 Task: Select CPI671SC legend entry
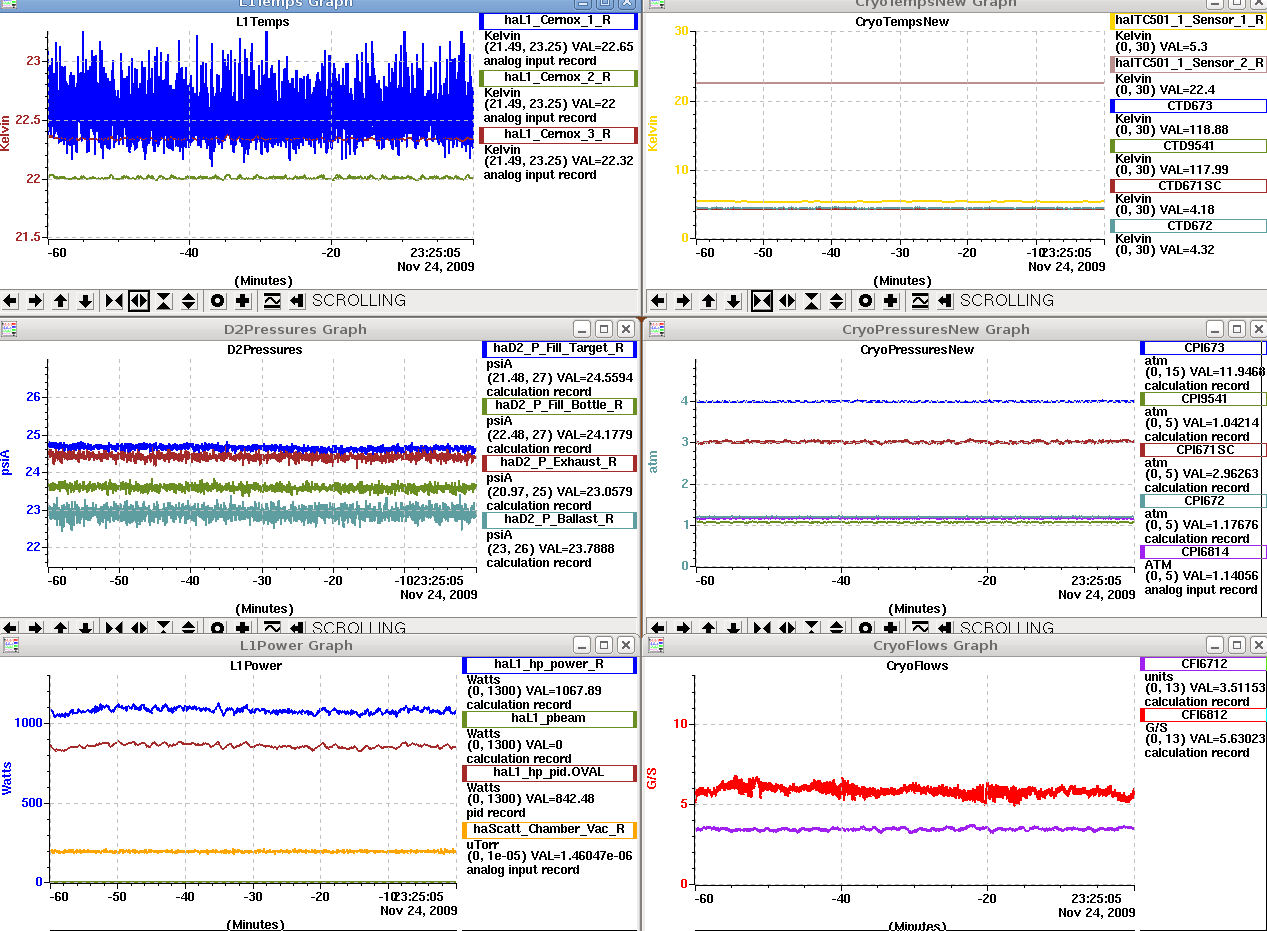1203,450
